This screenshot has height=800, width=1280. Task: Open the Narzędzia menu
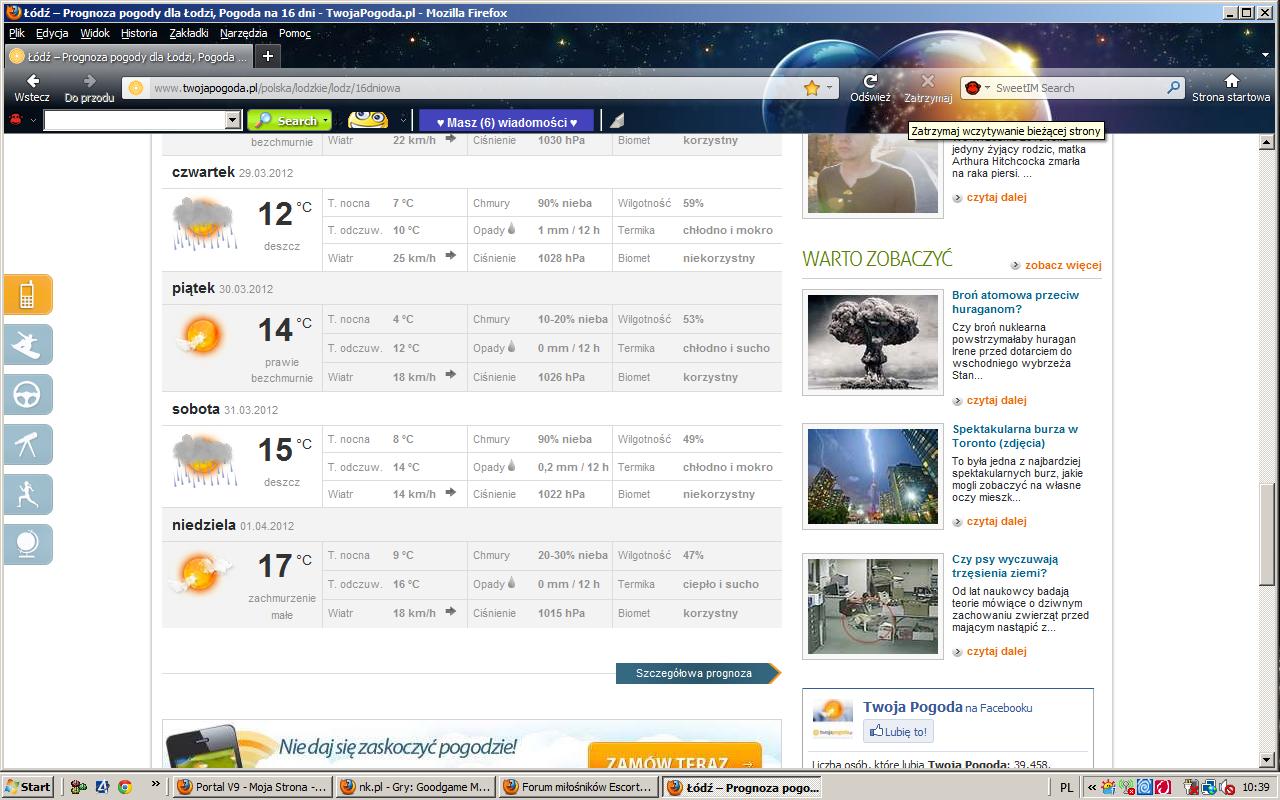pos(244,33)
